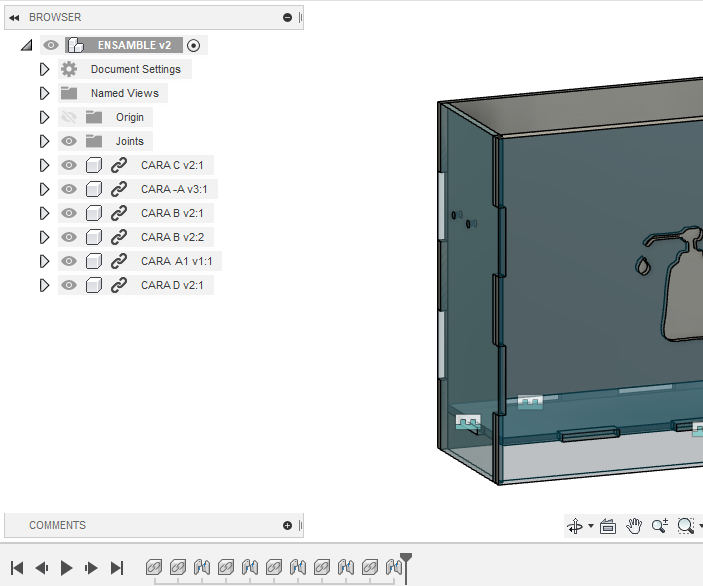The image size is (703, 586).
Task: Select the second inserted-component feature in timeline
Action: pyautogui.click(x=178, y=567)
